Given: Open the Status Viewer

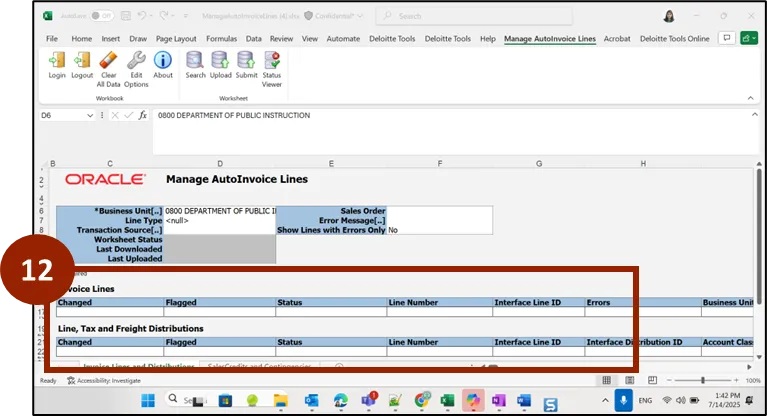Looking at the screenshot, I should coord(272,64).
